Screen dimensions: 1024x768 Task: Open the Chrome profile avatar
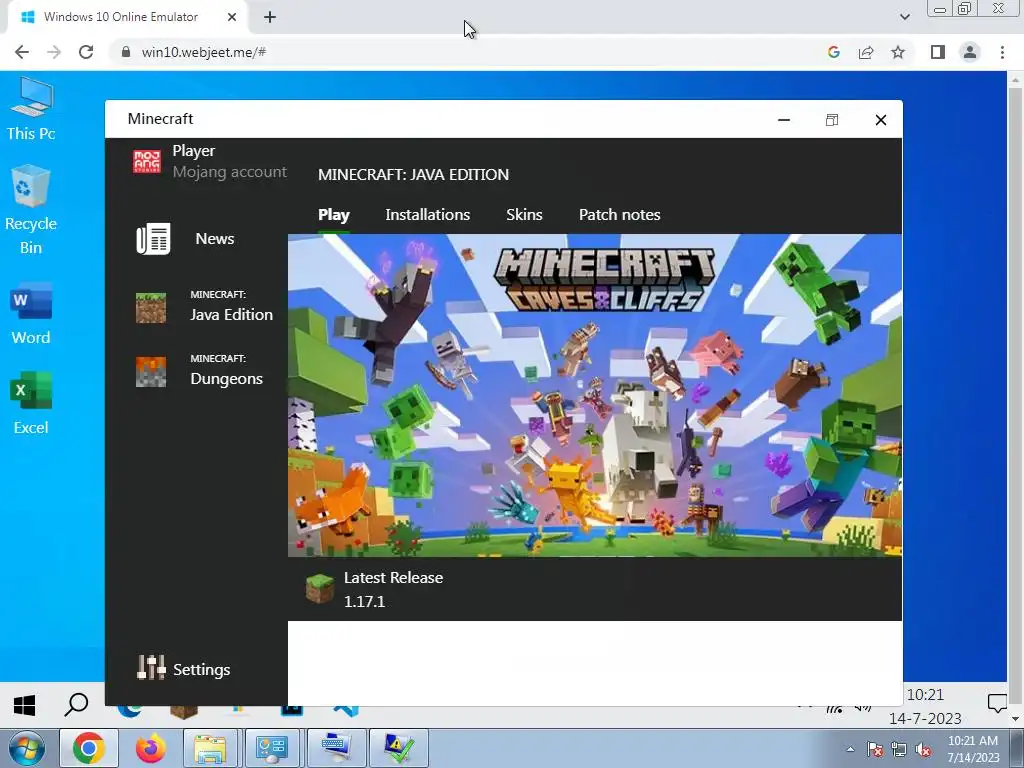click(x=970, y=52)
